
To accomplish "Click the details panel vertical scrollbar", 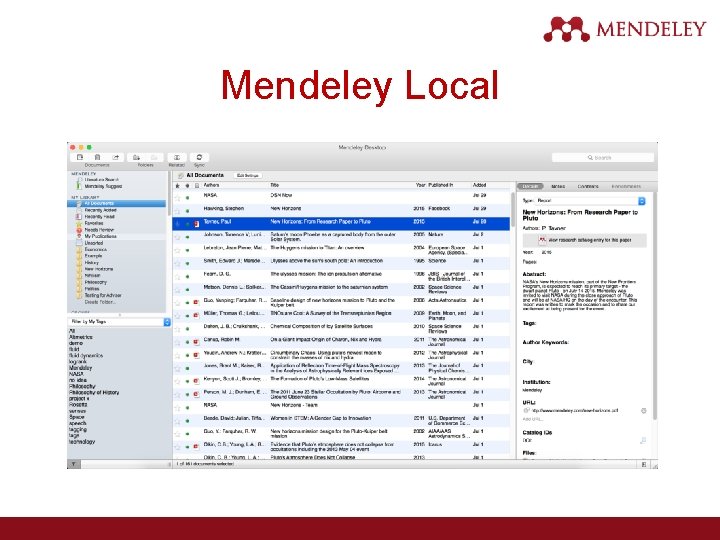I will (x=655, y=305).
